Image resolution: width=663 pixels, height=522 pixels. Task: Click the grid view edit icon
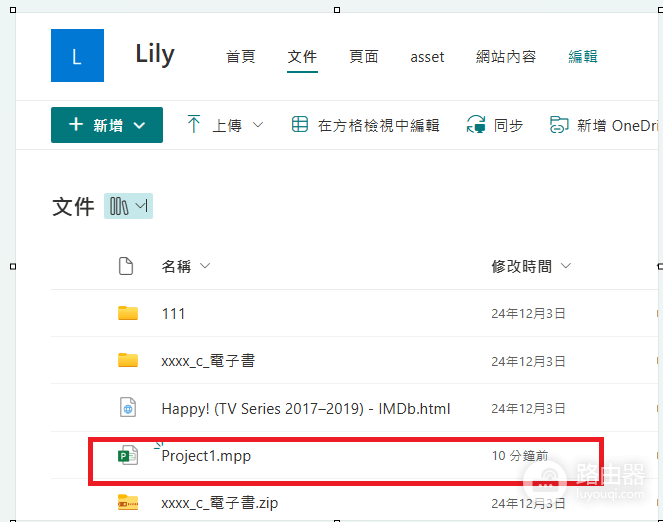(x=300, y=125)
